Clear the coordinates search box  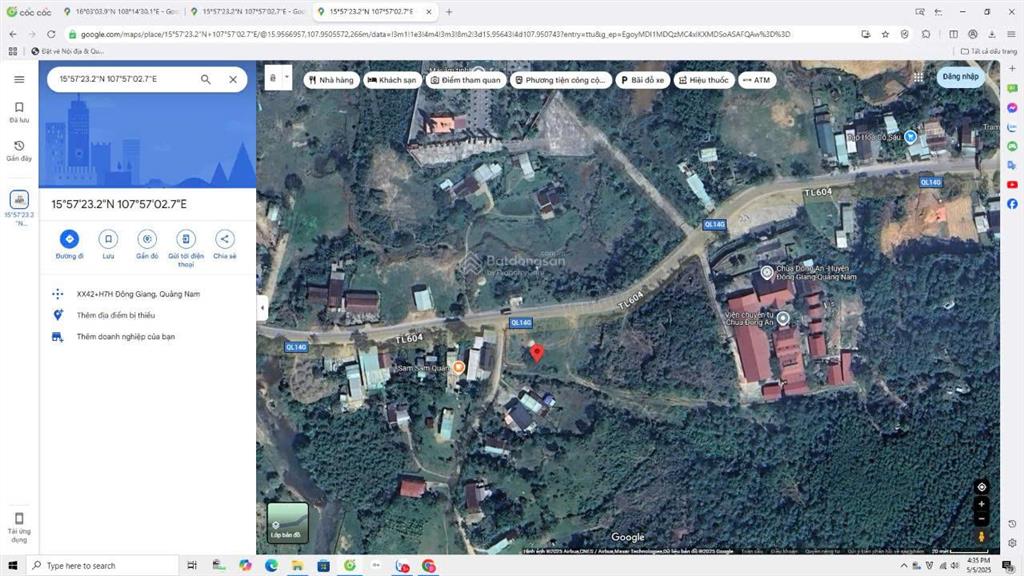click(233, 79)
